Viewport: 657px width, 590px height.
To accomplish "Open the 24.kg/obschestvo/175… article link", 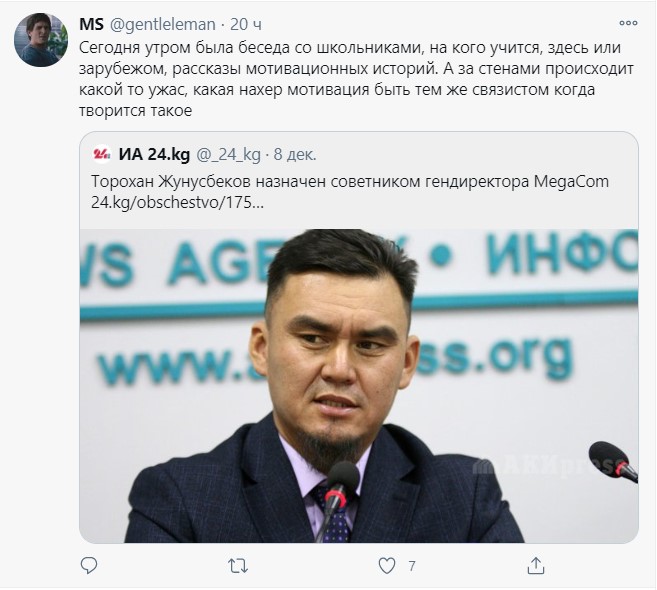I will click(x=177, y=203).
